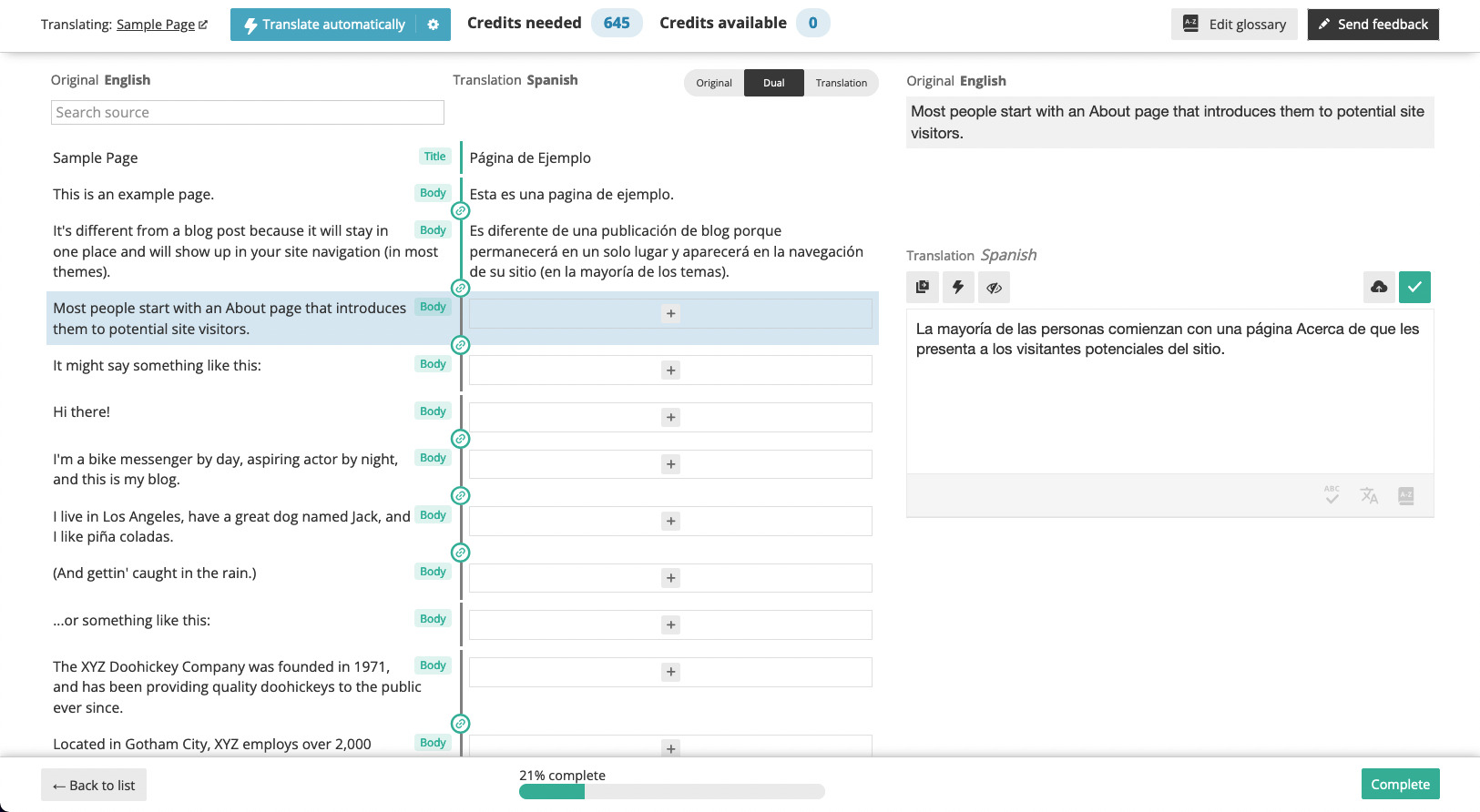1480x812 pixels.
Task: Click the Complete button
Action: pos(1401,784)
